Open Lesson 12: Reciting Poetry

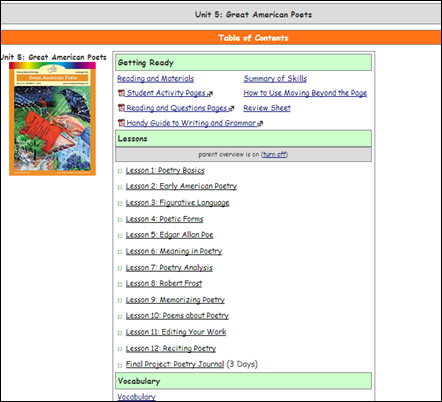pyautogui.click(x=171, y=349)
